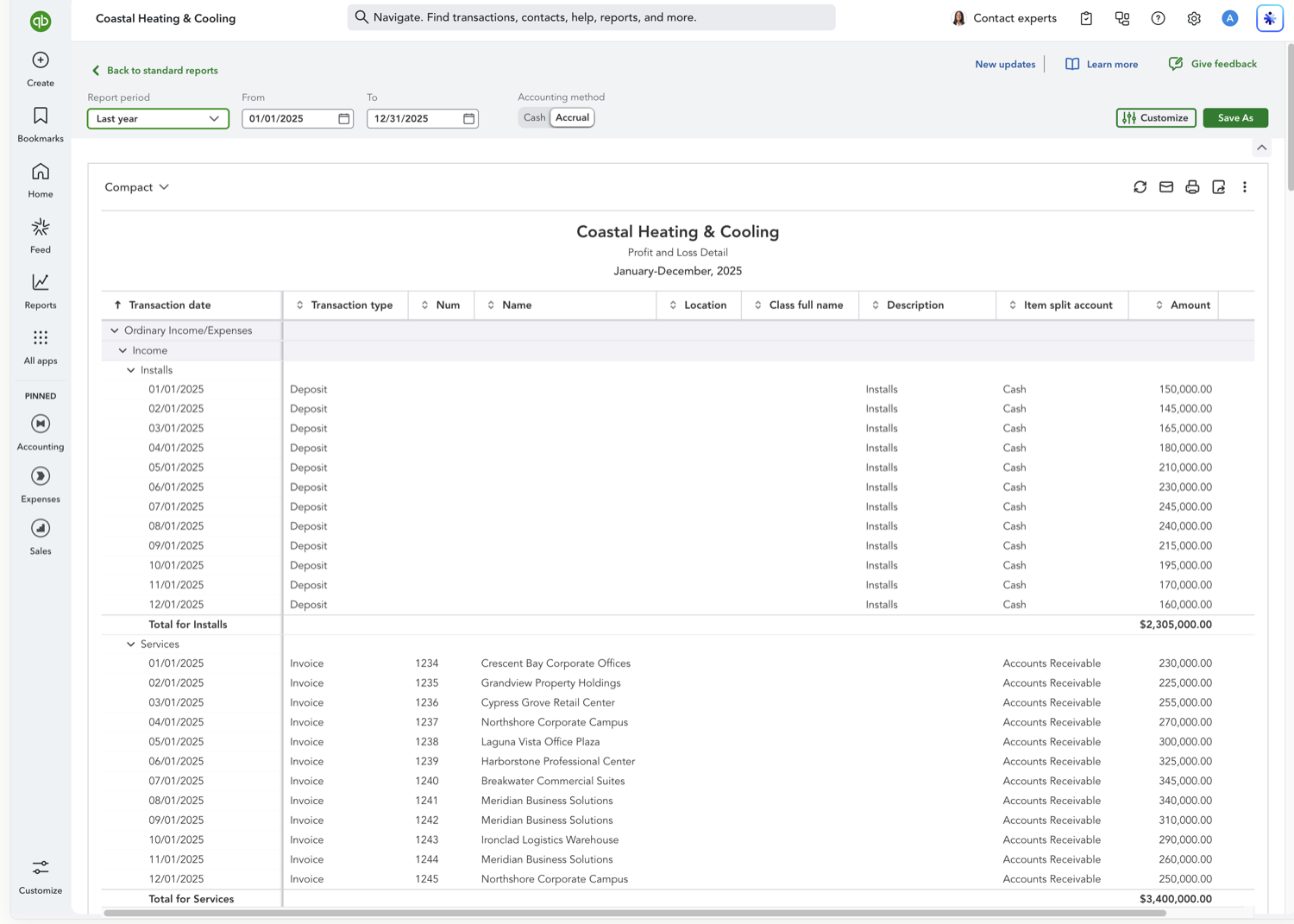This screenshot has width=1294, height=924.
Task: Click the Navigate search box
Action: pyautogui.click(x=591, y=17)
